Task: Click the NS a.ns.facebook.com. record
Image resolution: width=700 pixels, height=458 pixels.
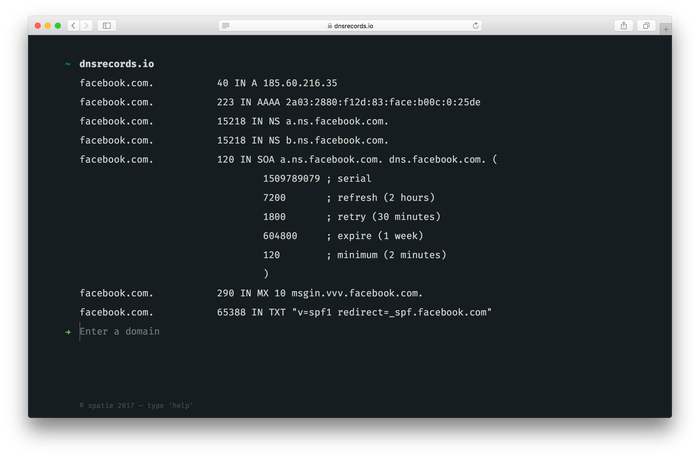Action: pos(303,121)
